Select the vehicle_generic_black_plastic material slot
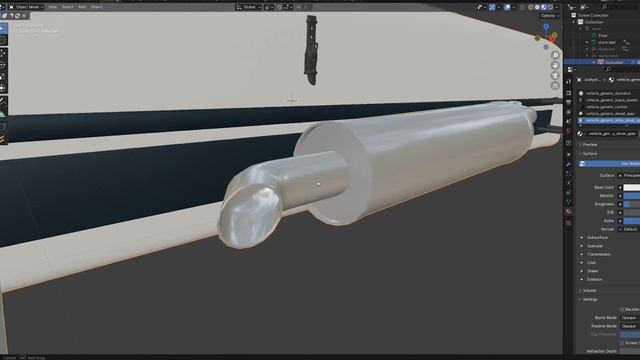The width and height of the screenshot is (640, 360). [x=608, y=100]
